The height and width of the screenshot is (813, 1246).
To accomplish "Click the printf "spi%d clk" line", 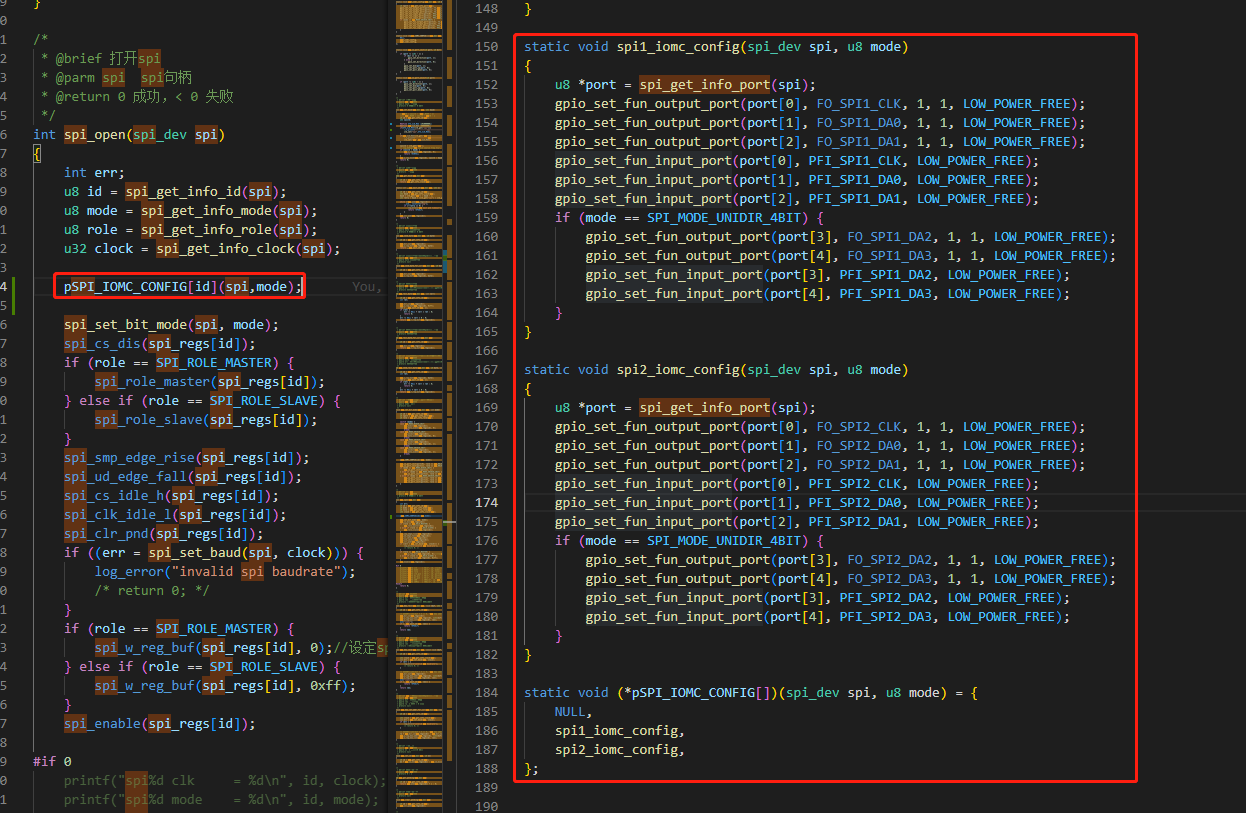I will click(x=225, y=780).
